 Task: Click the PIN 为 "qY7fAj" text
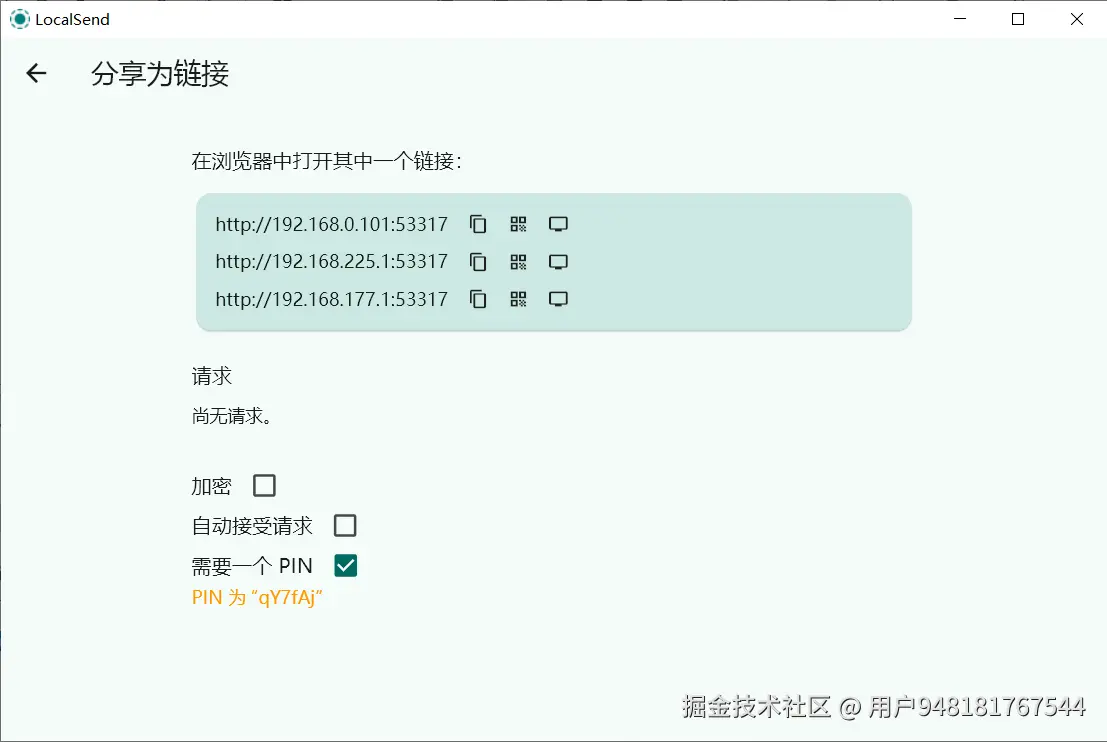pos(257,597)
